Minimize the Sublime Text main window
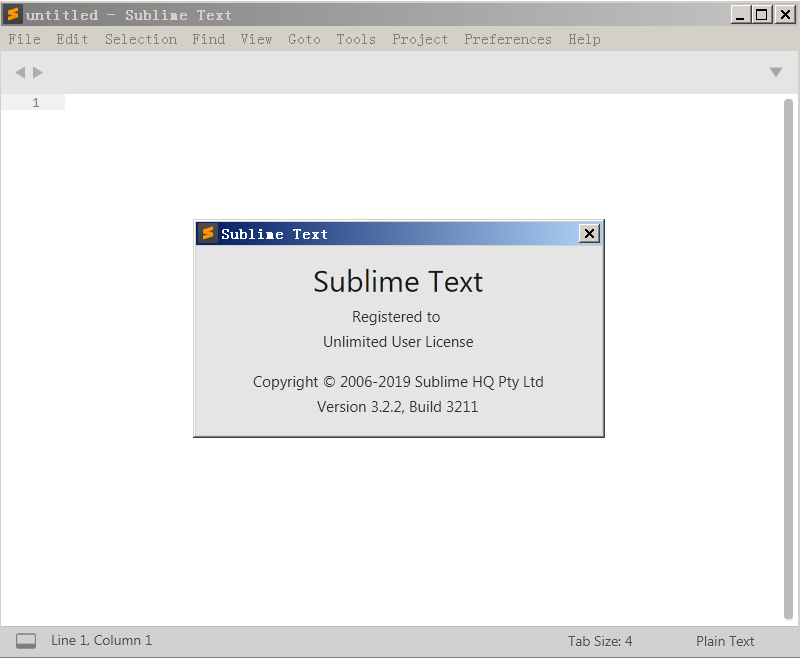Viewport: 800px width, 658px height. click(x=740, y=15)
